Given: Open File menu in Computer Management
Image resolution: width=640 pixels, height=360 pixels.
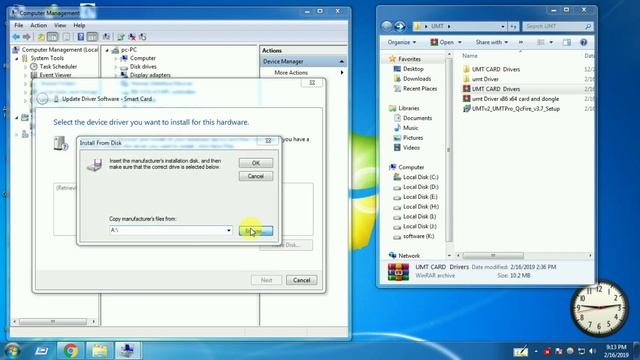Looking at the screenshot, I should [x=19, y=25].
